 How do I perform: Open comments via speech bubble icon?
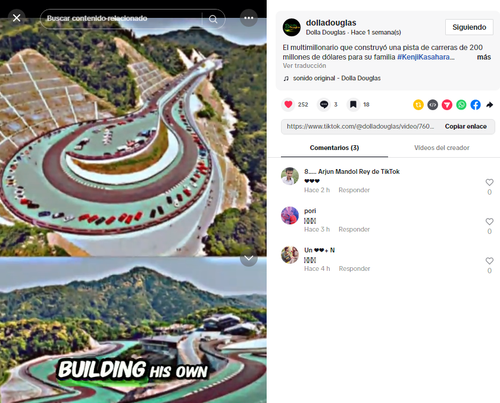click(x=324, y=105)
